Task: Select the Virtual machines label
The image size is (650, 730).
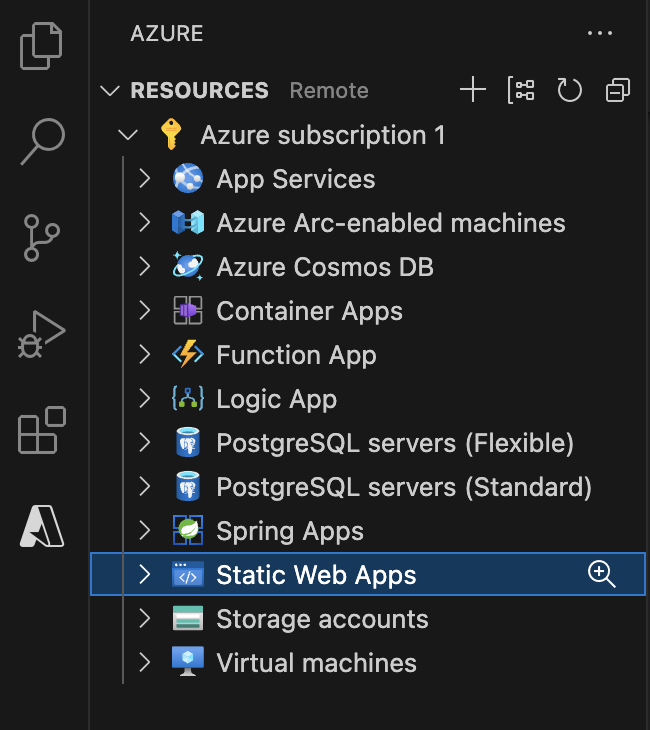Action: 316,663
